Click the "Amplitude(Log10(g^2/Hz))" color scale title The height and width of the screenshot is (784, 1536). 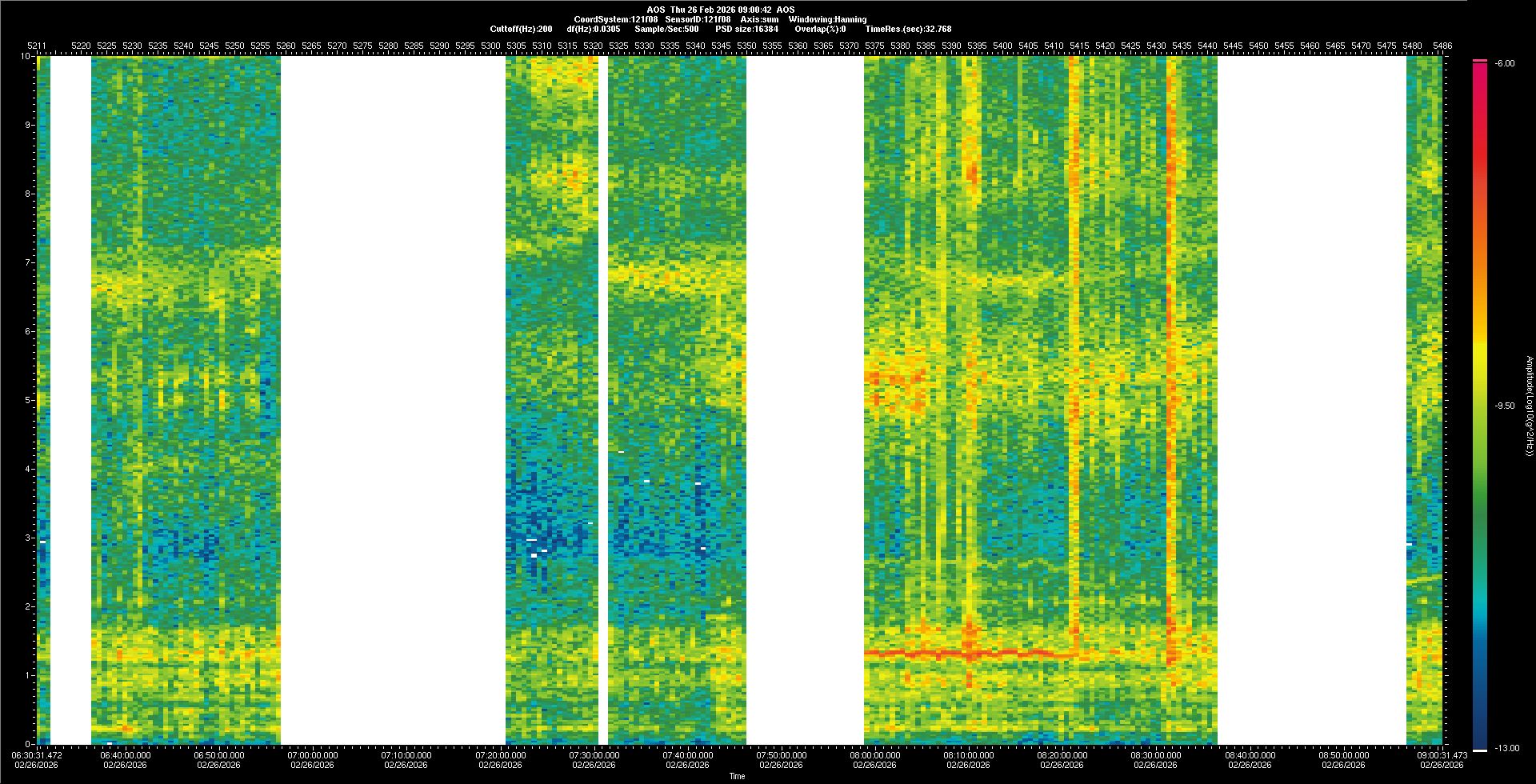pos(1529,406)
